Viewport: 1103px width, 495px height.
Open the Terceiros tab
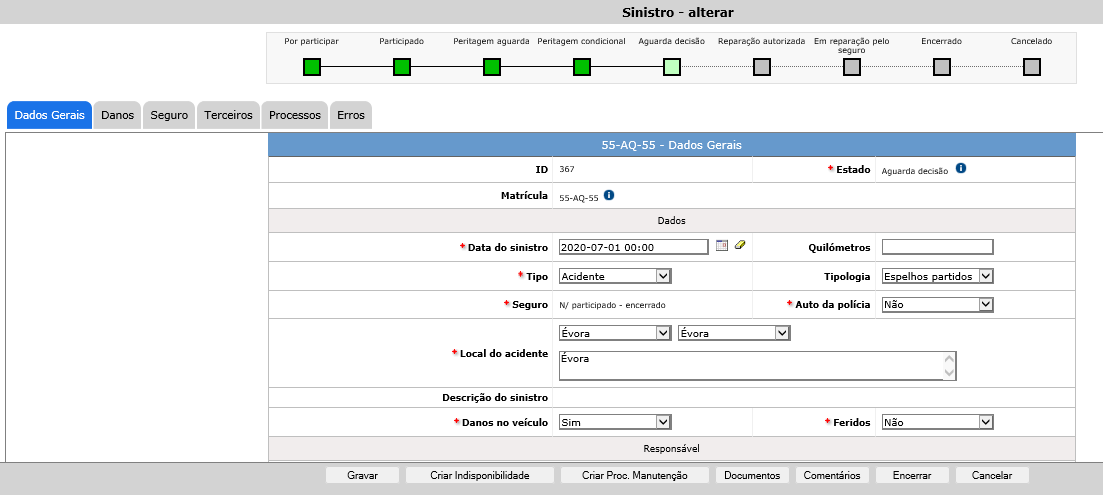click(x=229, y=115)
